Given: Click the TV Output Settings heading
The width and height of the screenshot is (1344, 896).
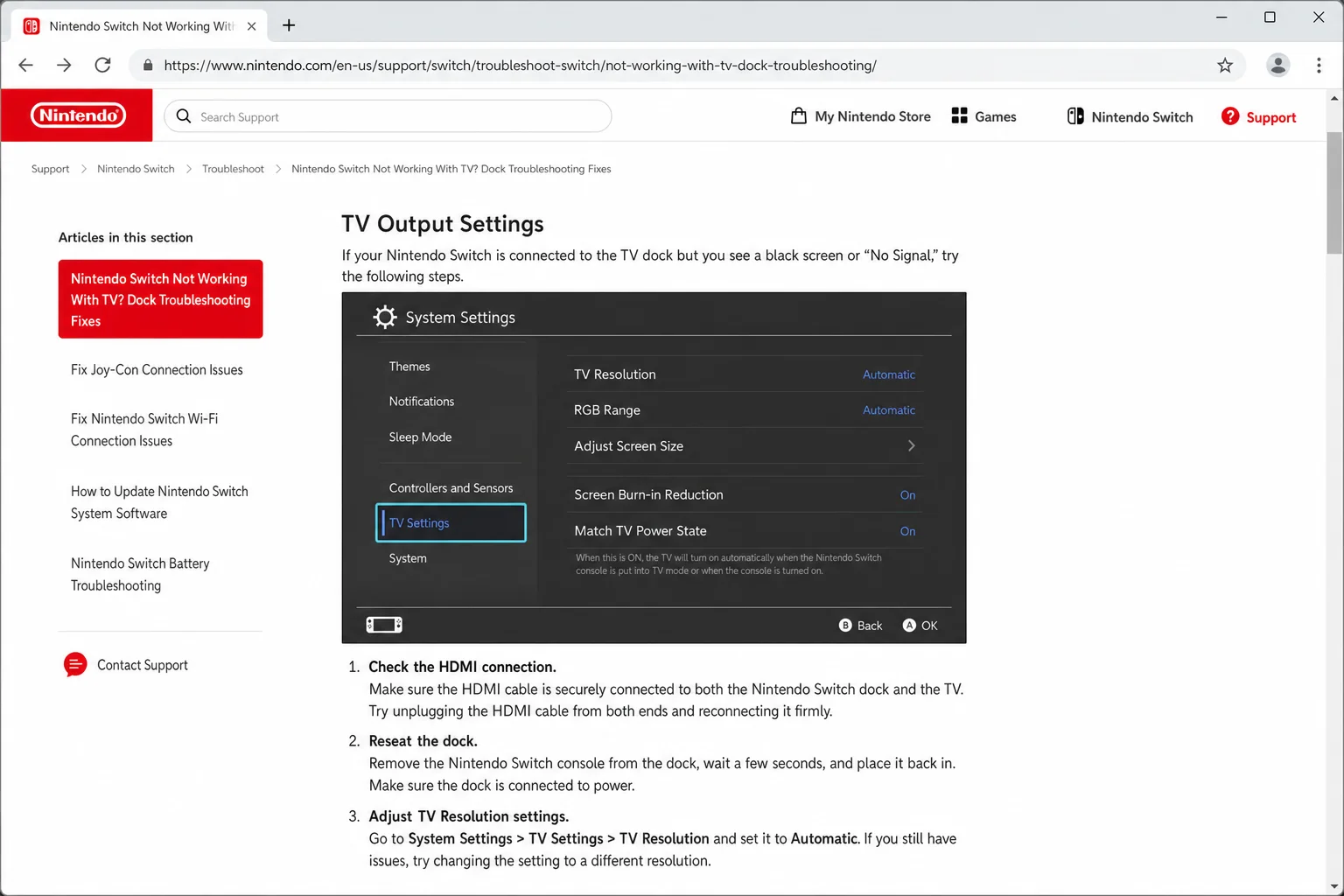Looking at the screenshot, I should point(443,224).
